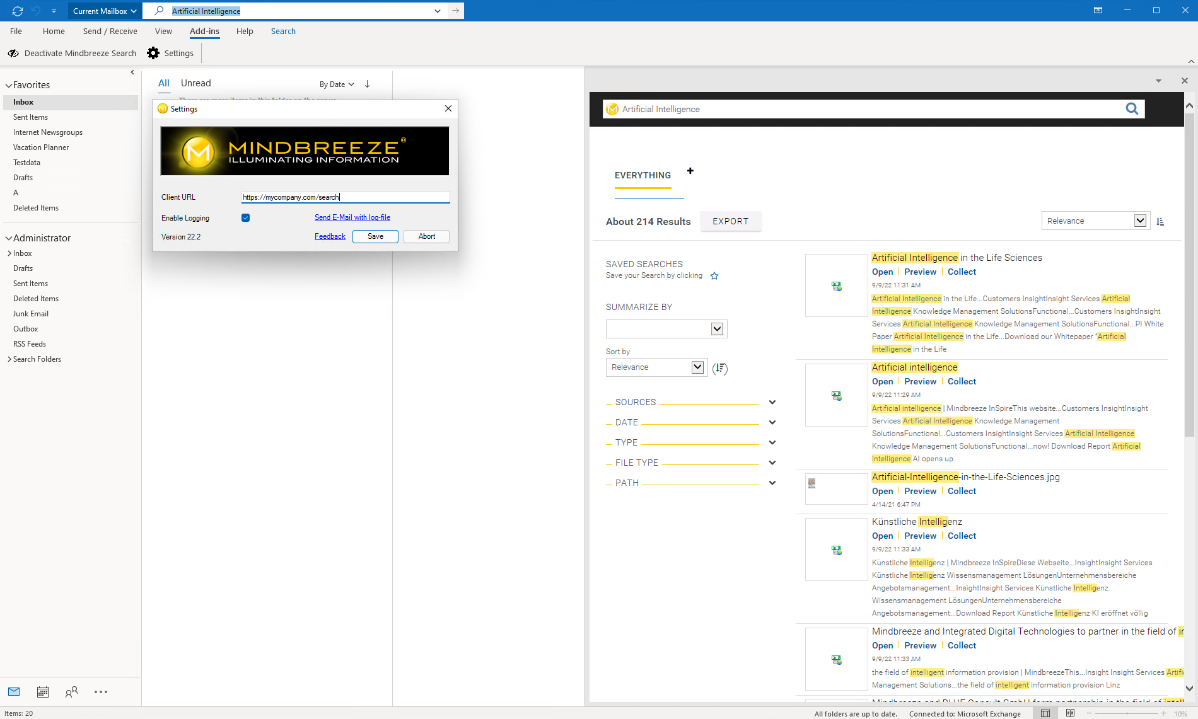Click the Feedback link

tap(330, 237)
